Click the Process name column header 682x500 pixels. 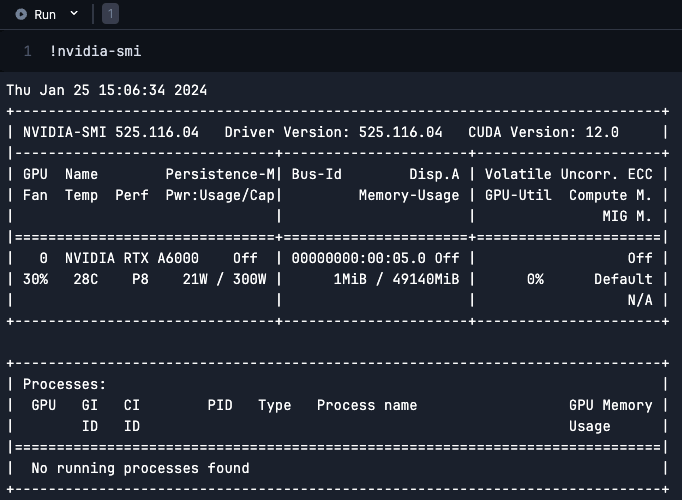(367, 405)
